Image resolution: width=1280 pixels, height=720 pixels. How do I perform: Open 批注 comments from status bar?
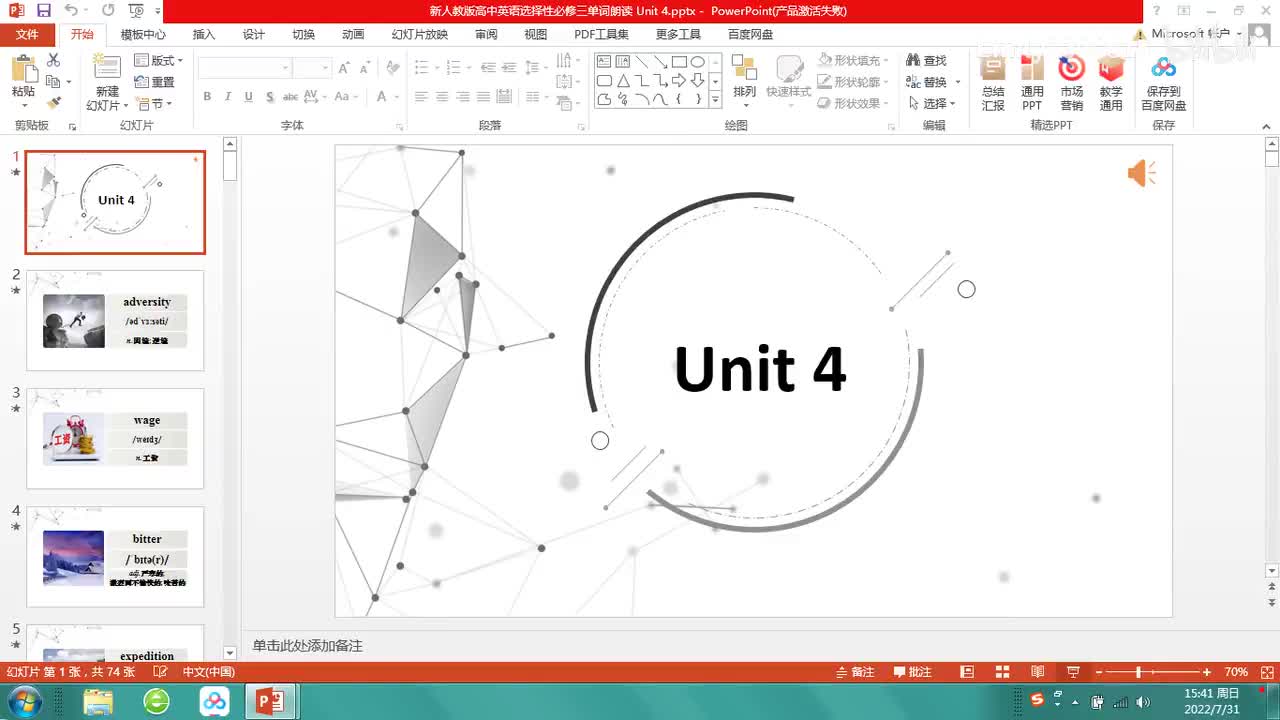coord(912,672)
